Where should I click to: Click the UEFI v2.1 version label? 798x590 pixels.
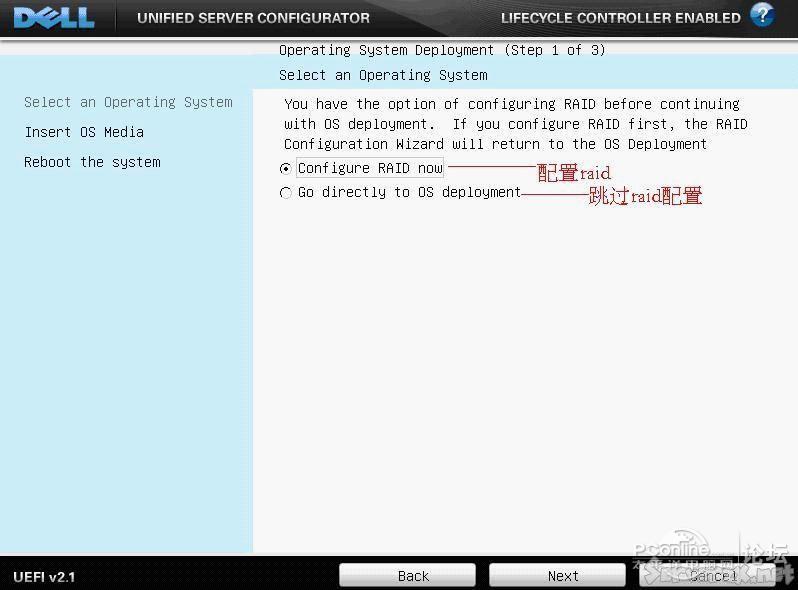tap(44, 577)
